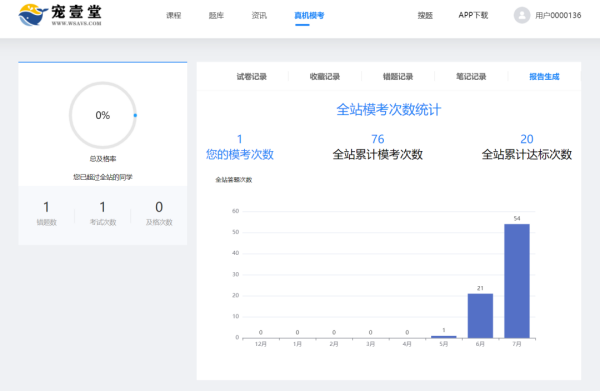Open the 搜题 link
600x391 pixels.
coord(425,15)
